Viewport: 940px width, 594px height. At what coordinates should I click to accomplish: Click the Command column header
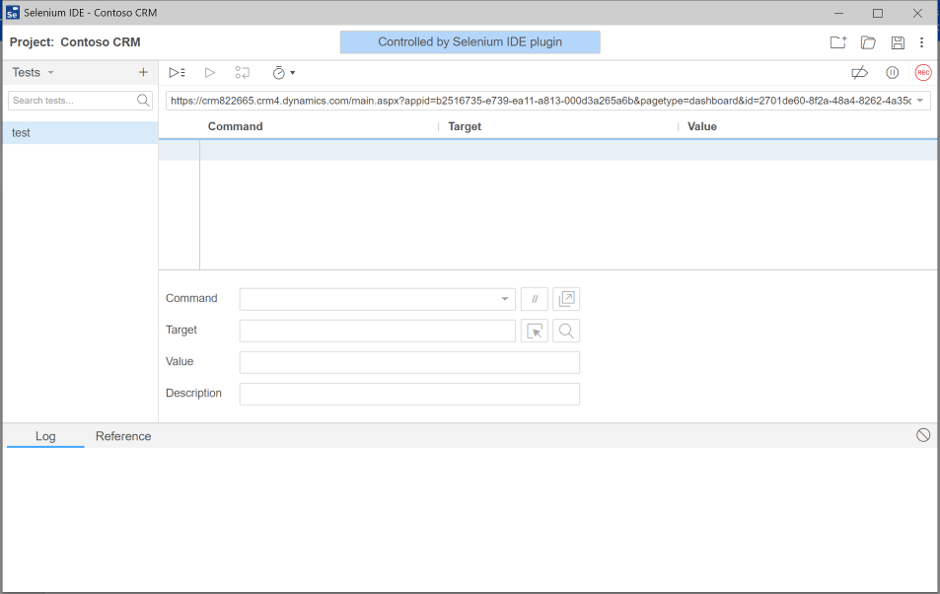tap(235, 126)
